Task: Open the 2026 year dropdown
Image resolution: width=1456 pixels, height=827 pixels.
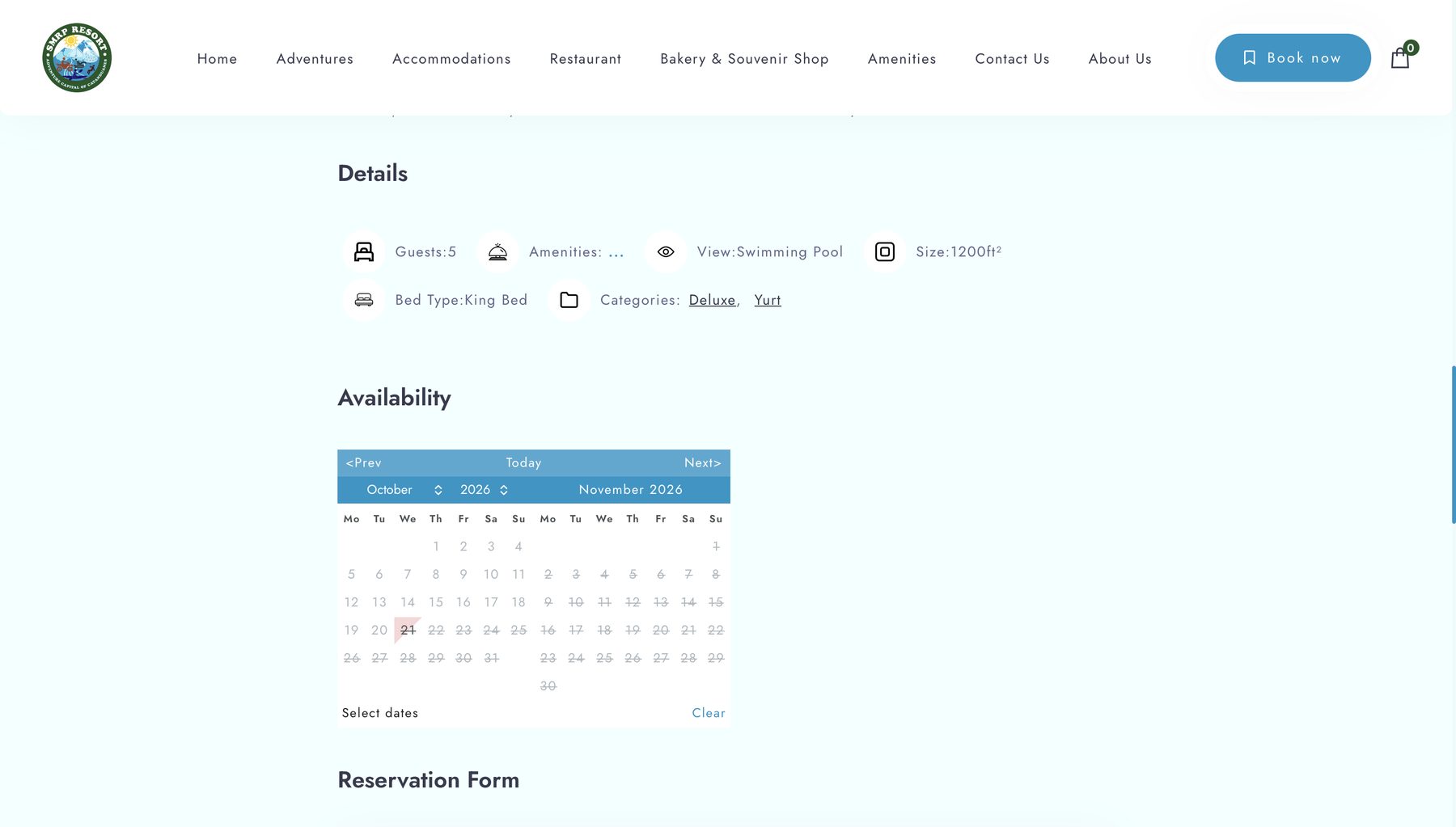Action: [x=484, y=490]
